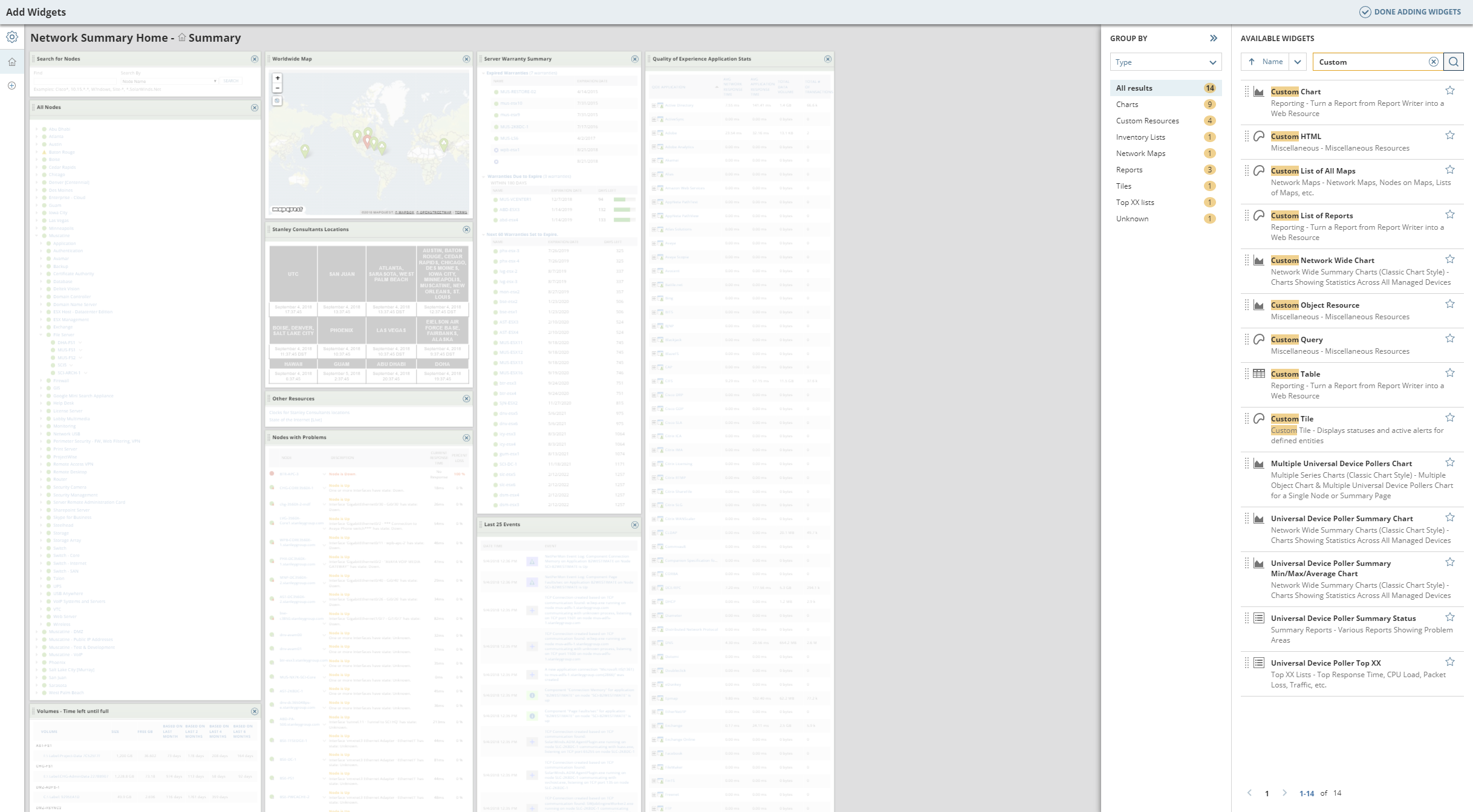This screenshot has width=1473, height=812.
Task: Click the search magnifier icon in widget search
Action: point(1454,62)
